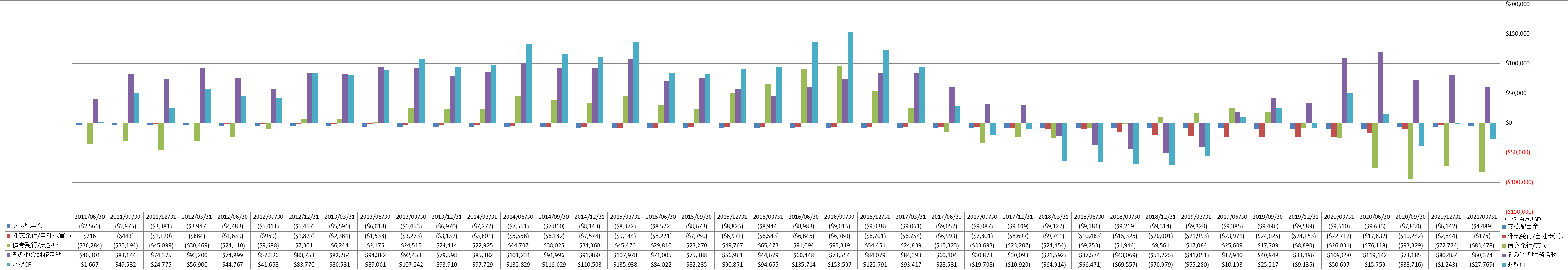The height and width of the screenshot is (270, 1568).
Task: Click the ($2,566) dividend cell
Action: pyautogui.click(x=90, y=226)
